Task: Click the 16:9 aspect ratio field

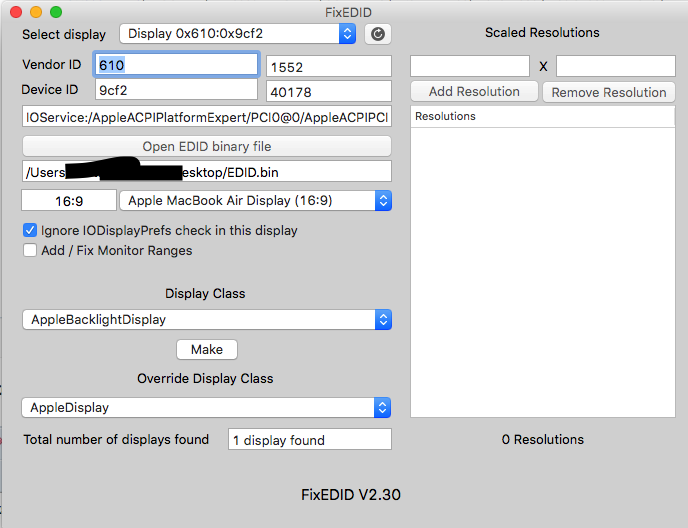Action: tap(69, 201)
